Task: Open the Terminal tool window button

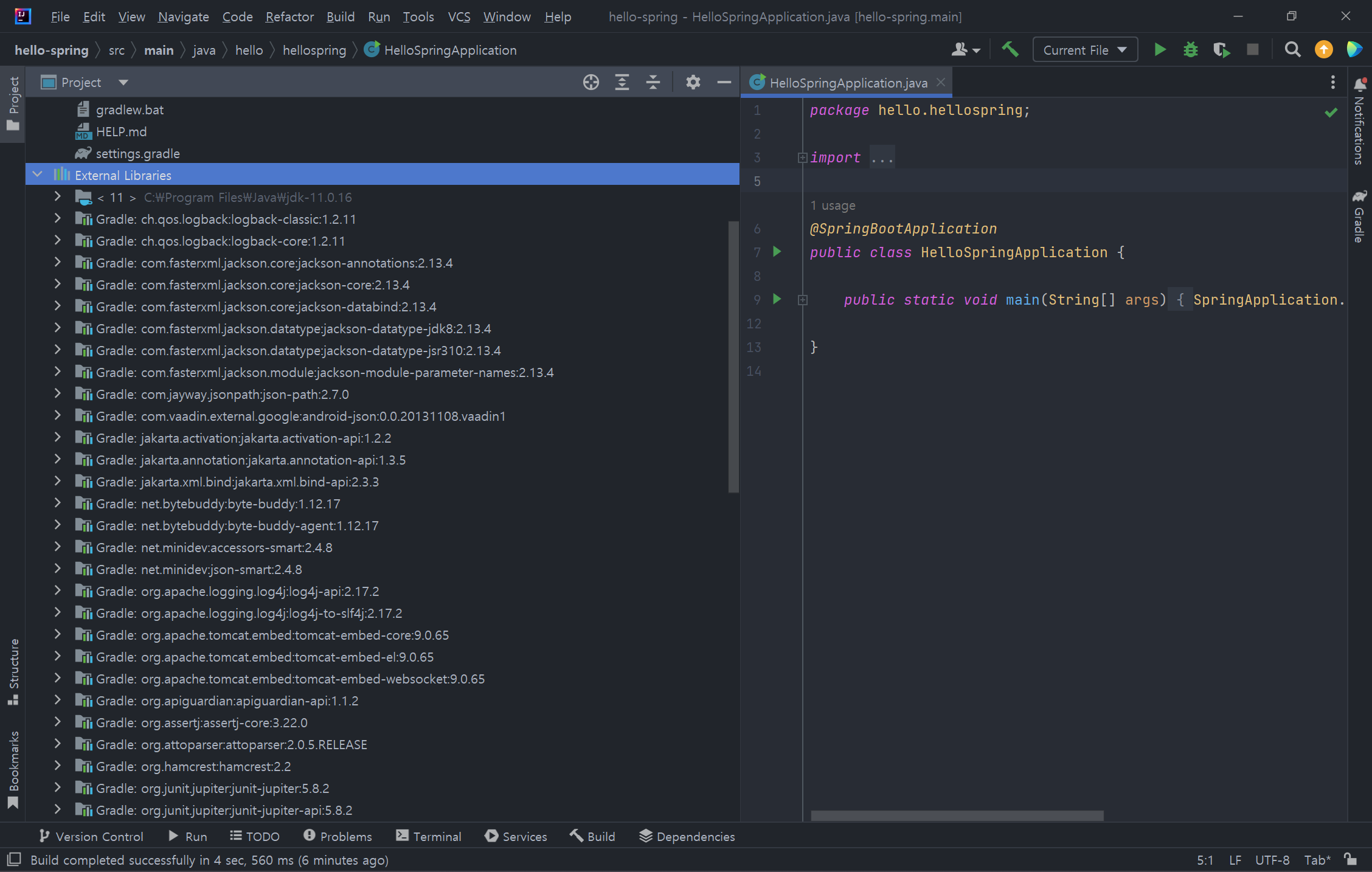Action: click(x=429, y=836)
